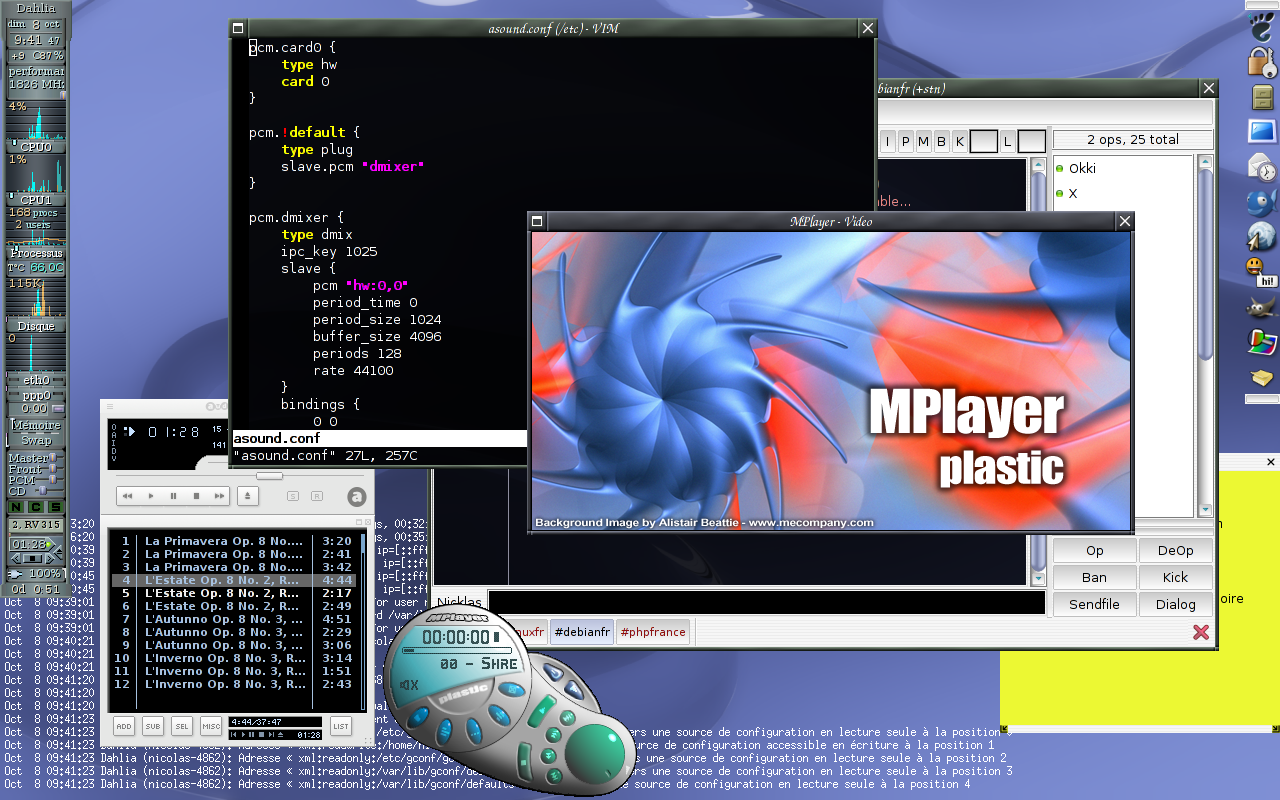
Task: Click the padlock icon in right panel
Action: (1260, 62)
